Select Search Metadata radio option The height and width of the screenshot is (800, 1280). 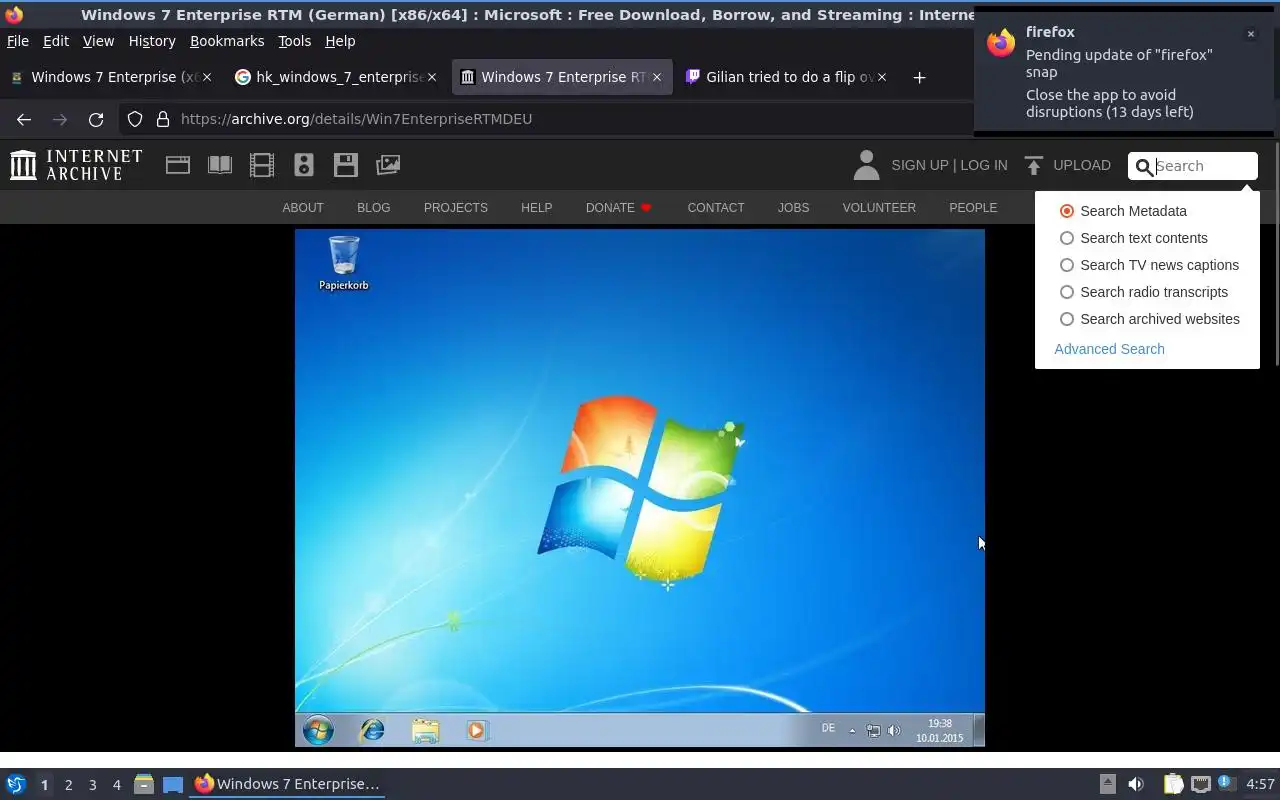click(1067, 211)
